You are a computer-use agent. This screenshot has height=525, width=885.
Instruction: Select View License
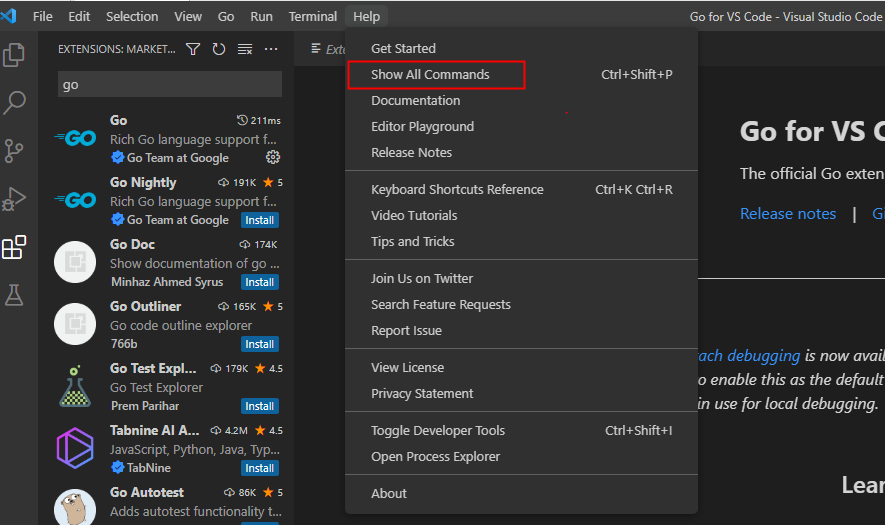click(x=522, y=368)
